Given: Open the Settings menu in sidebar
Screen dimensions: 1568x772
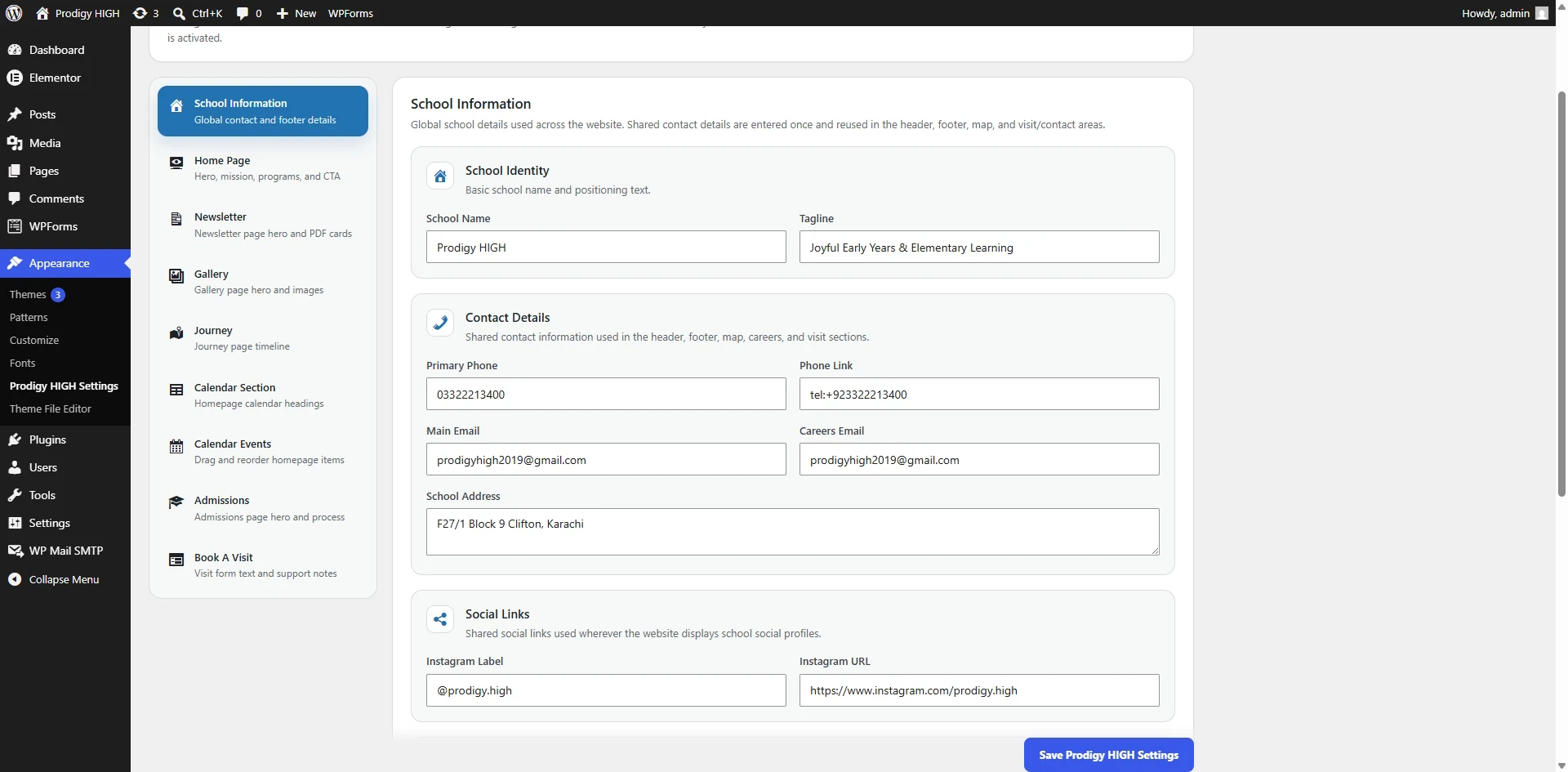Looking at the screenshot, I should point(65,523).
